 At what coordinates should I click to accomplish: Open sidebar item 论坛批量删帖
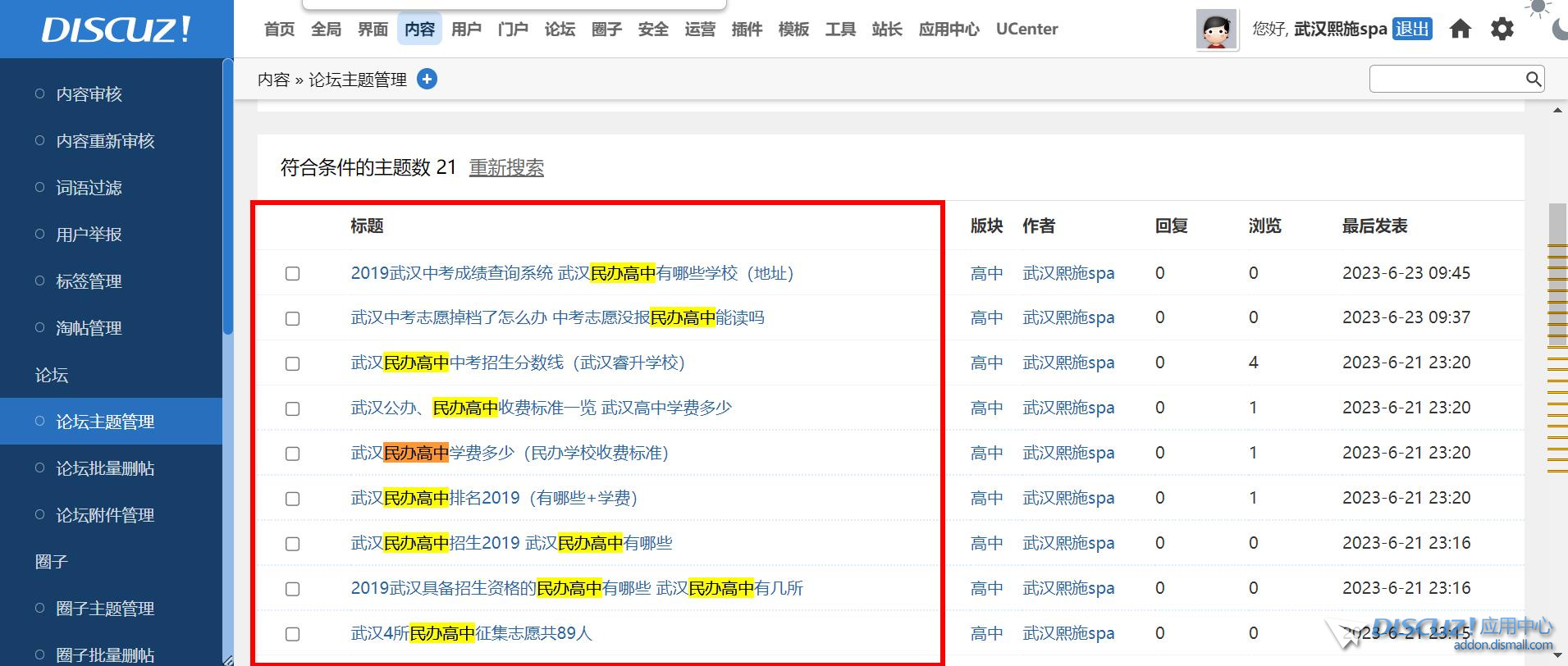(105, 468)
